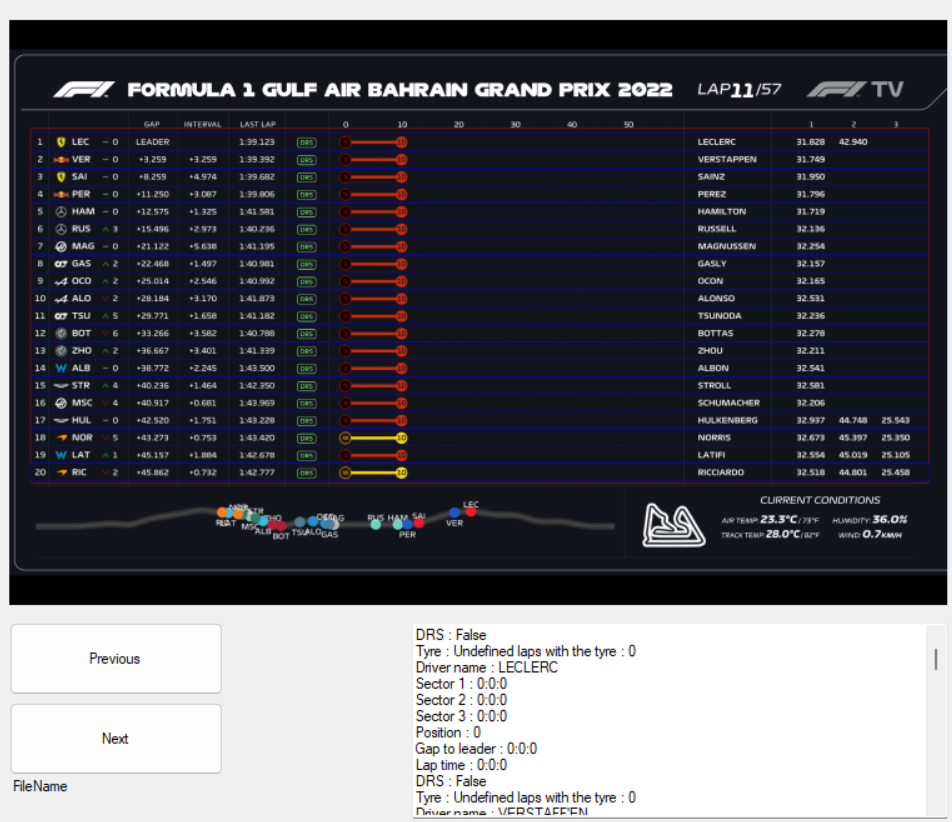Click the yellow tyre stint bar for Ricciardo
The height and width of the screenshot is (822, 952).
[x=373, y=472]
